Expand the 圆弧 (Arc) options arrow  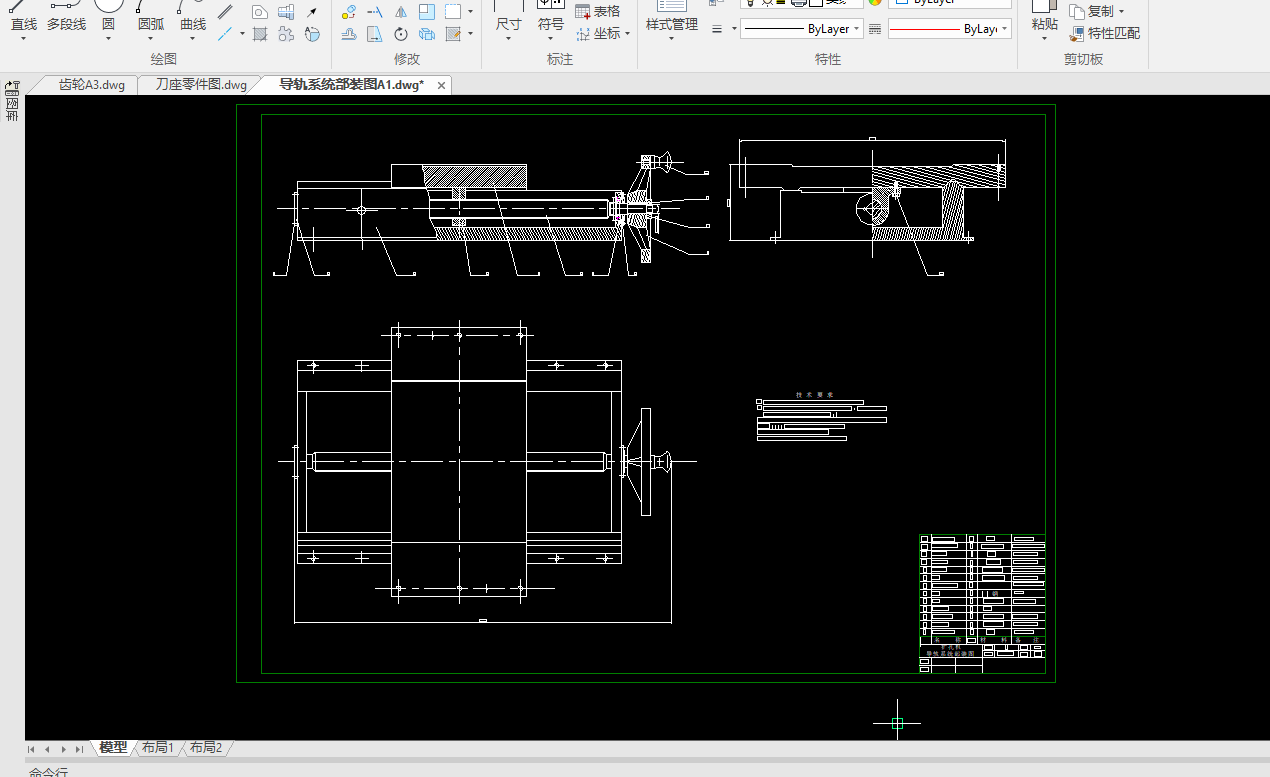tap(150, 40)
